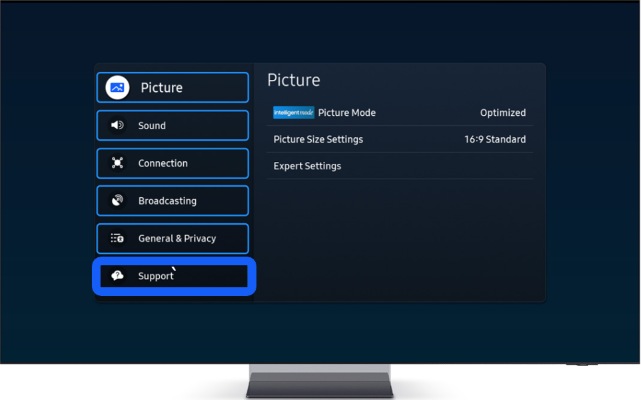641x400 pixels.
Task: Open the Picture Mode setting label
Action: [x=346, y=113]
